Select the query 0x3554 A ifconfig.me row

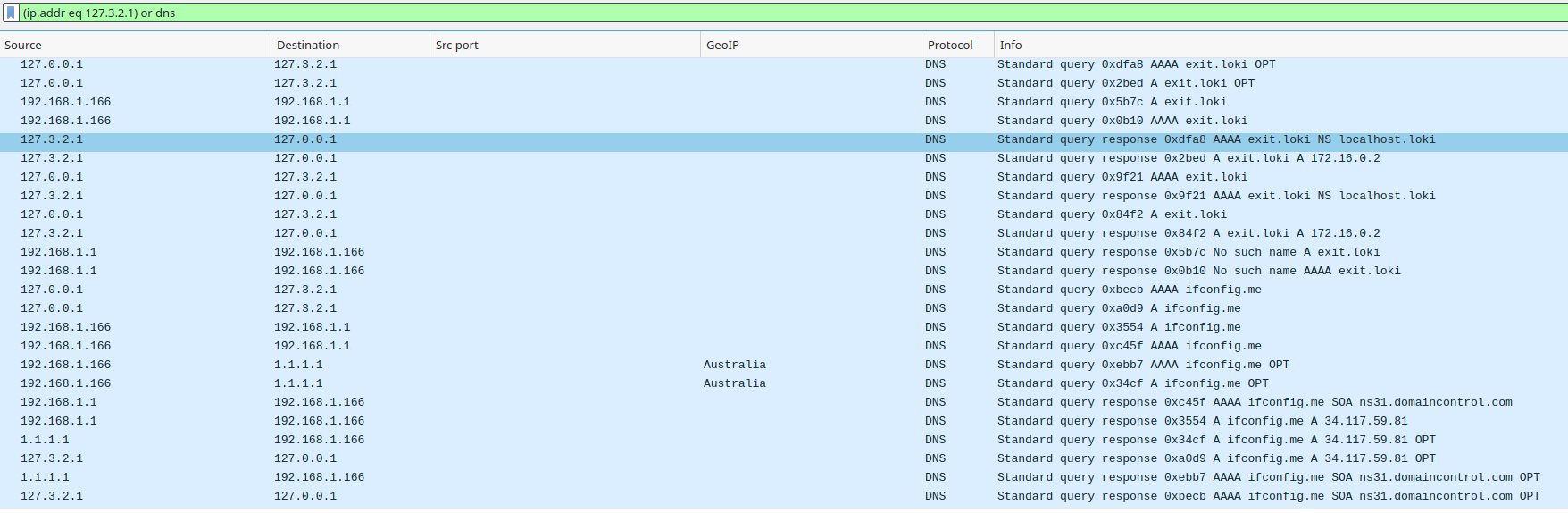click(x=784, y=327)
